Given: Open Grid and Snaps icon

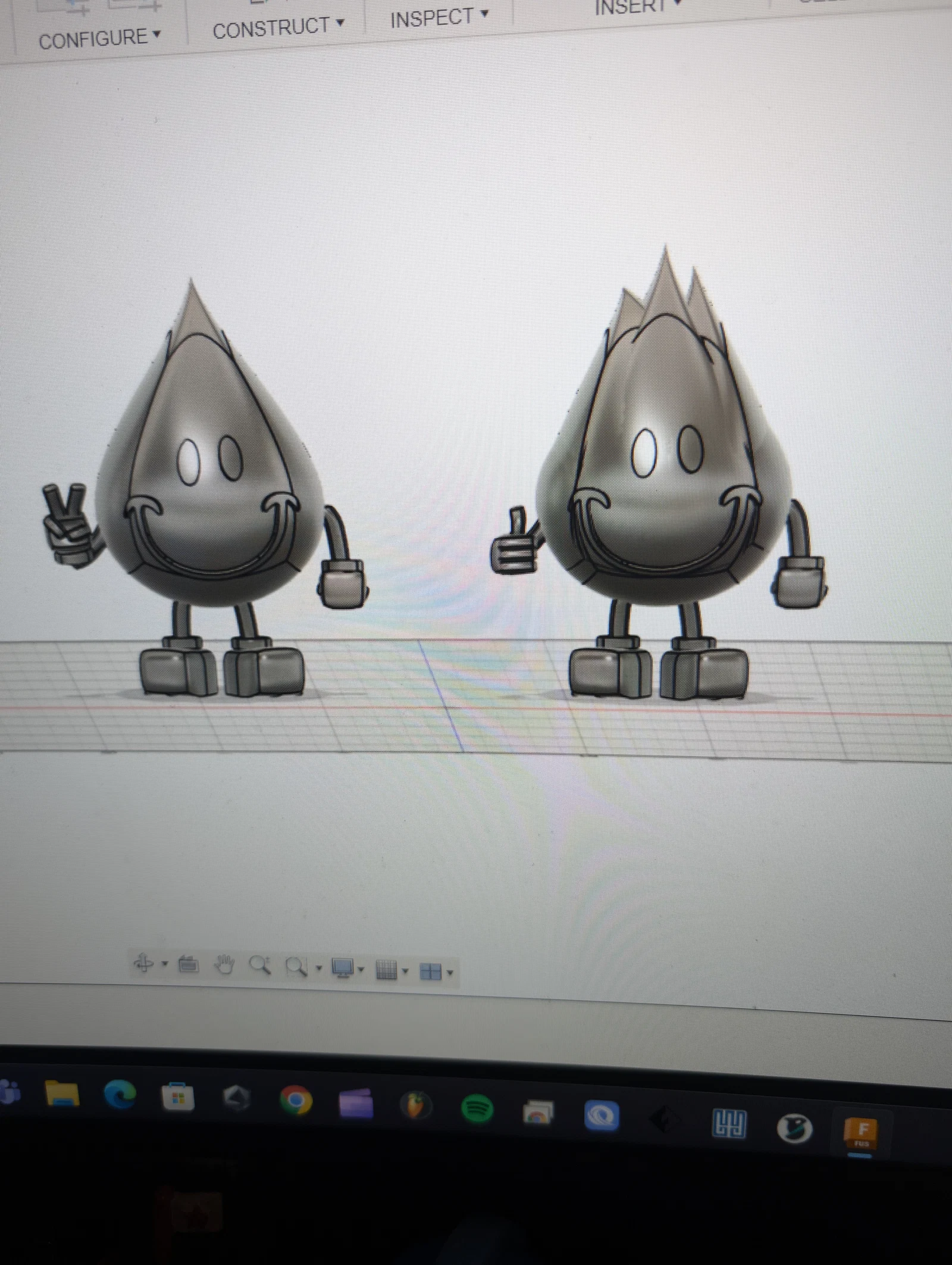Looking at the screenshot, I should click(x=386, y=972).
